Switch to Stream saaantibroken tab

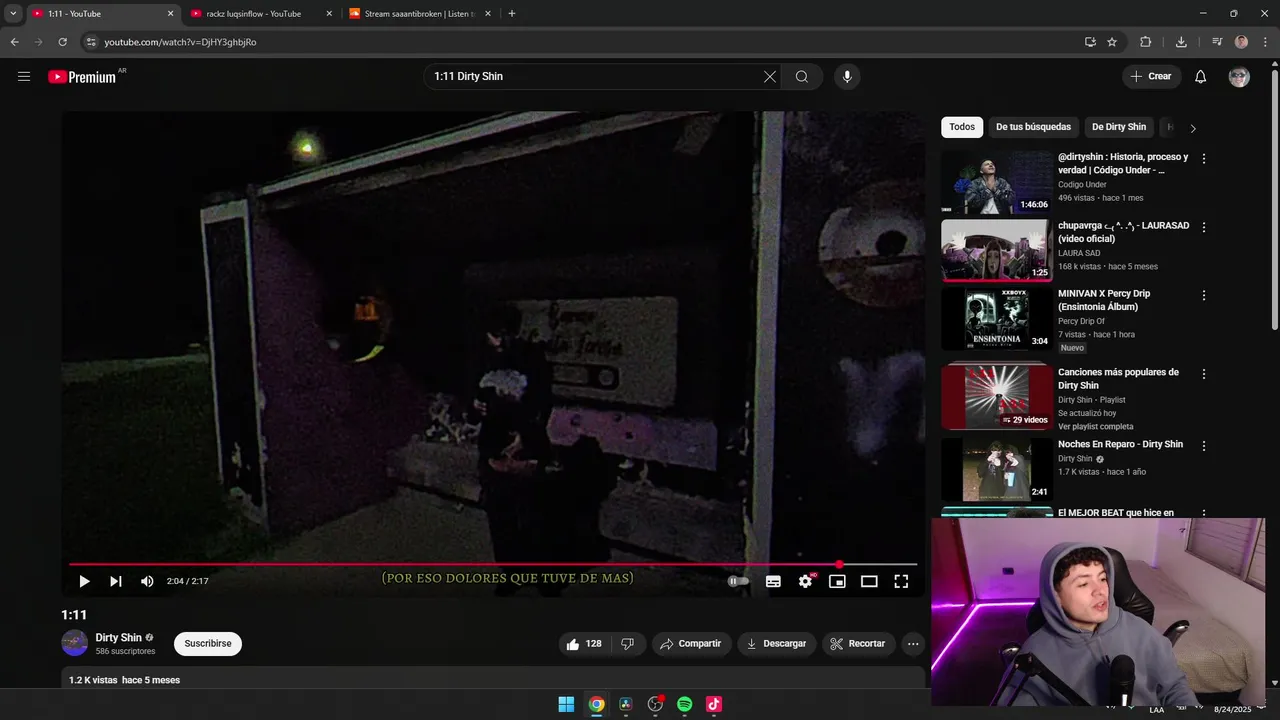(419, 14)
